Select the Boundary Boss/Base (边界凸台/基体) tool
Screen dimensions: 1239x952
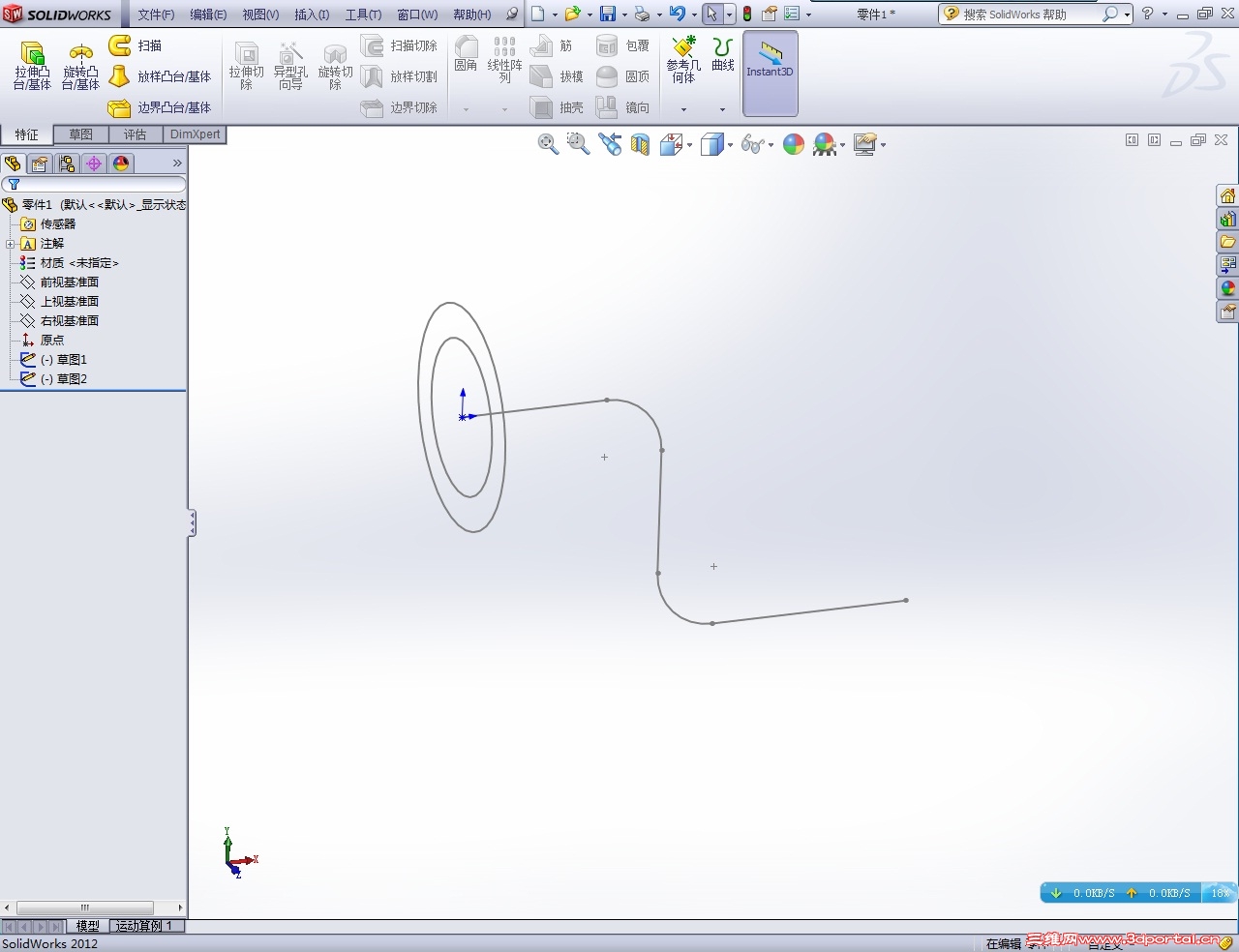coord(160,107)
